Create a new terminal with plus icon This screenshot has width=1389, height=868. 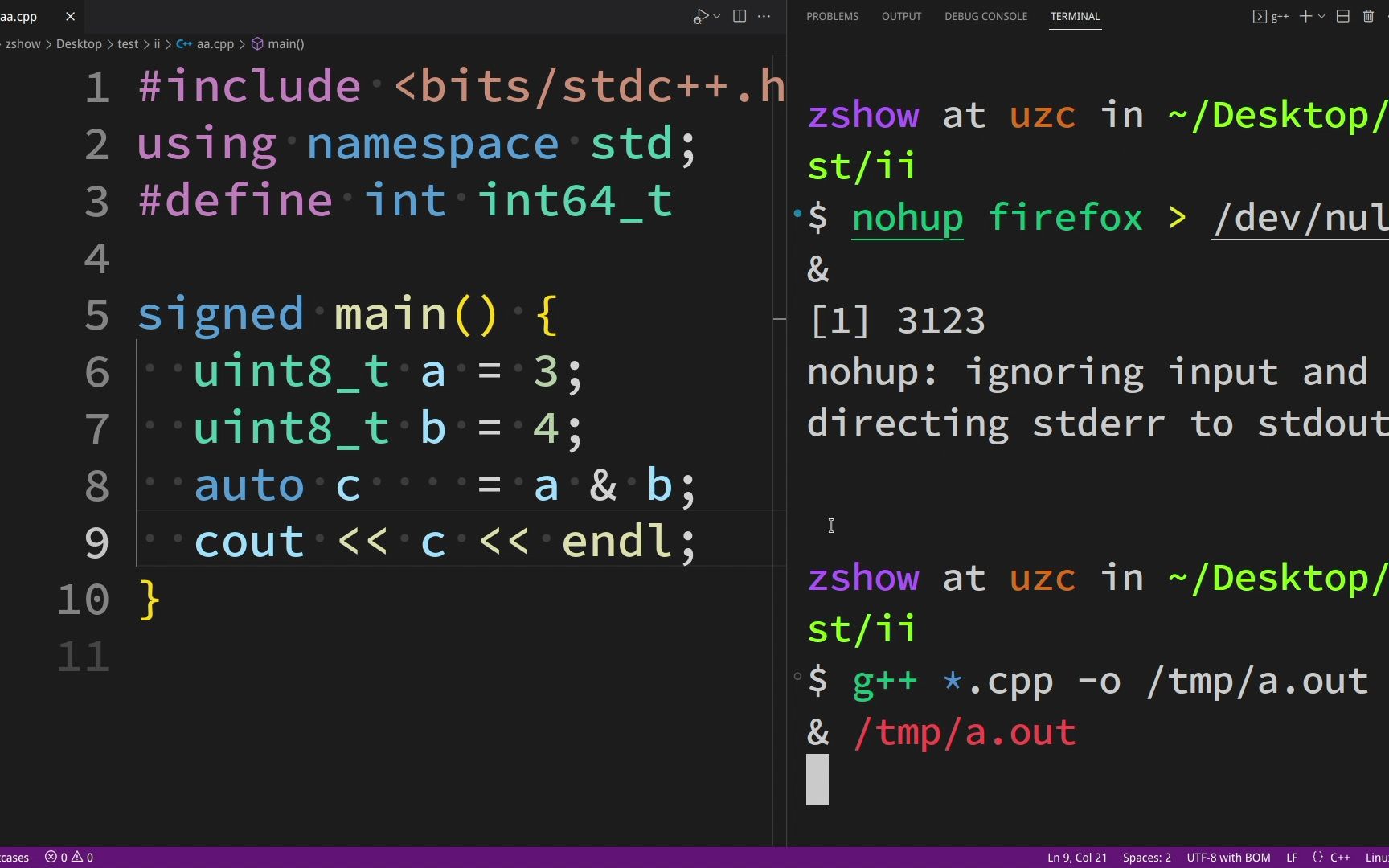tap(1305, 16)
